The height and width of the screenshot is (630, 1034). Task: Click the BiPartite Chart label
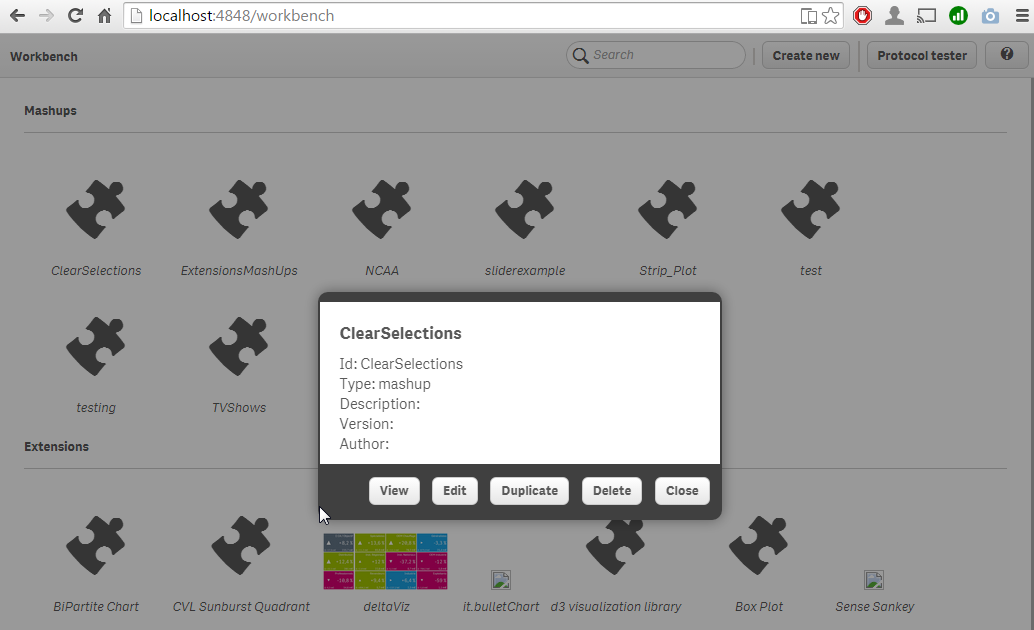pyautogui.click(x=96, y=607)
